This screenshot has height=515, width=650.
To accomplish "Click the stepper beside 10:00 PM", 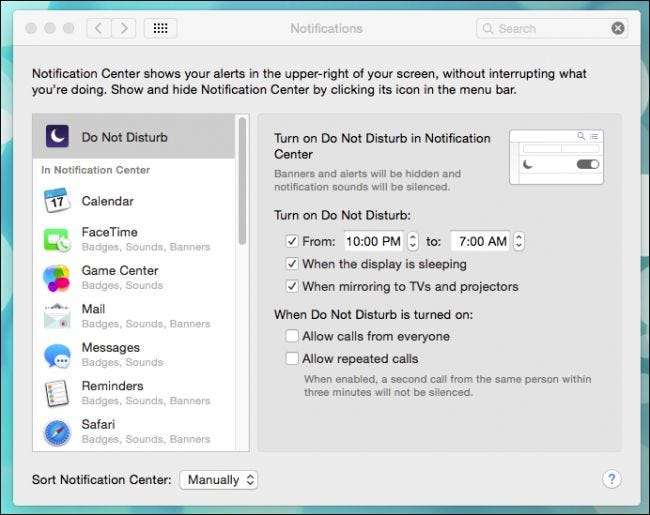I will [x=413, y=241].
